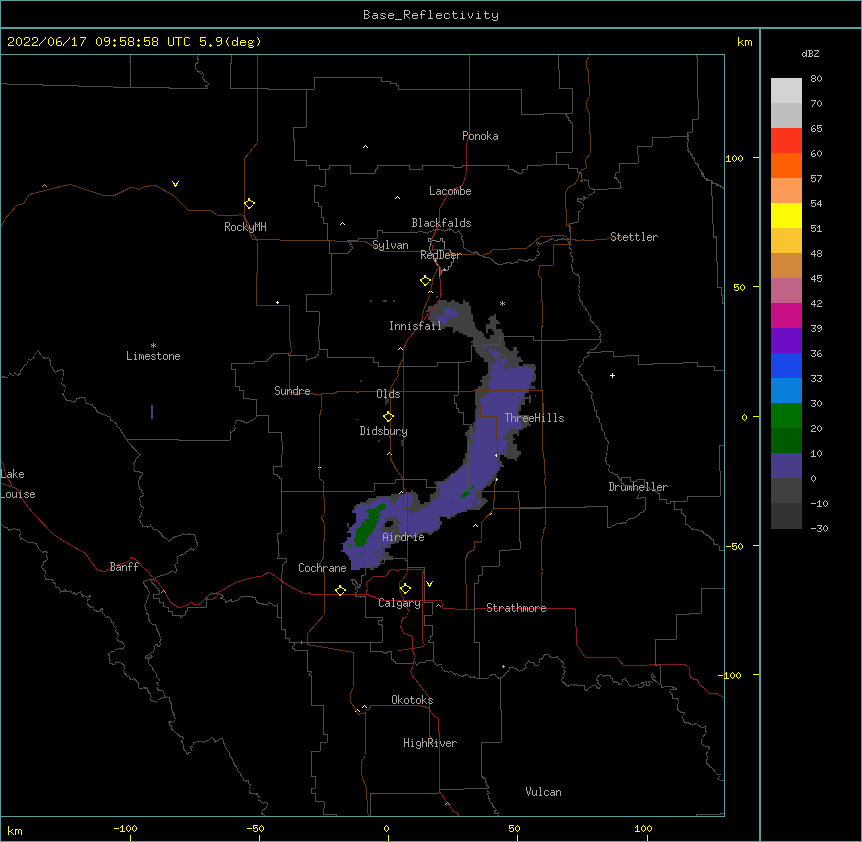The height and width of the screenshot is (842, 862).
Task: Click the 100 tick on the right axis
Action: (734, 158)
